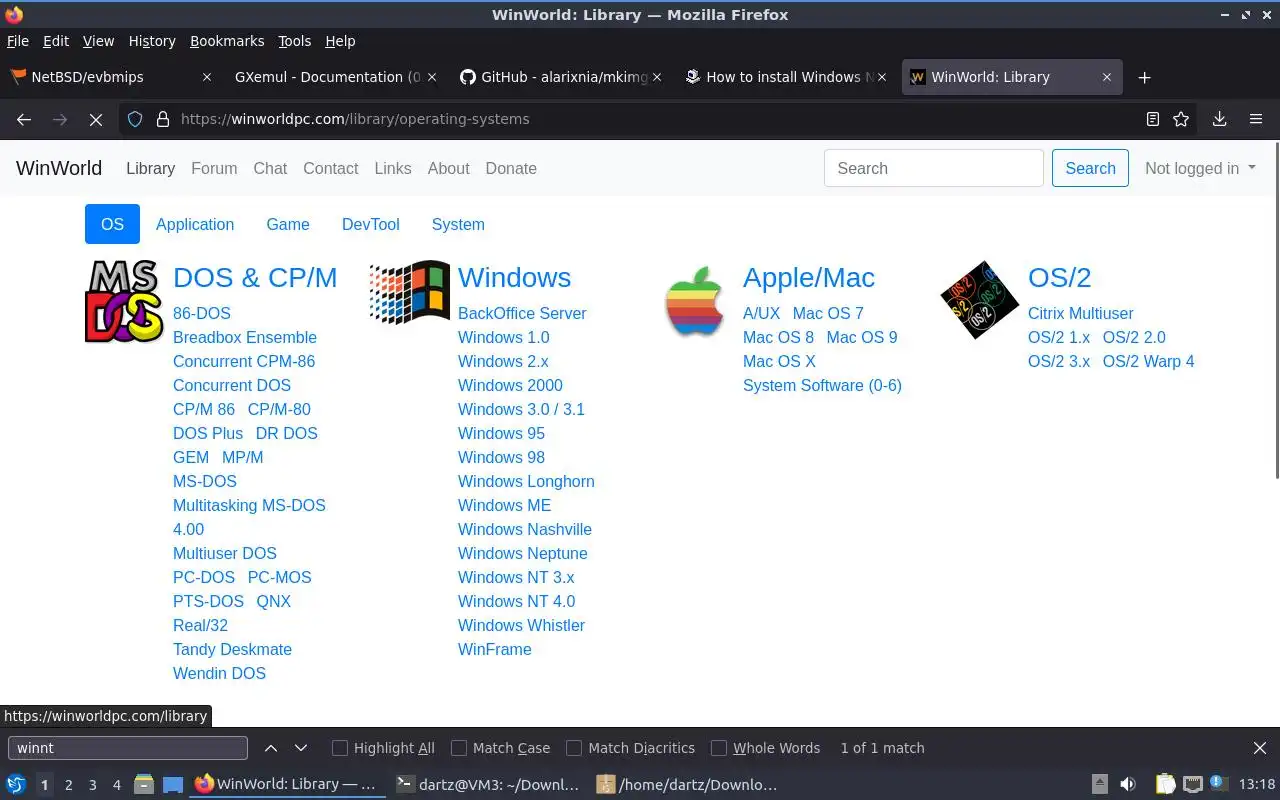Enable Highlight All checkbox
The width and height of the screenshot is (1280, 800).
pos(340,748)
